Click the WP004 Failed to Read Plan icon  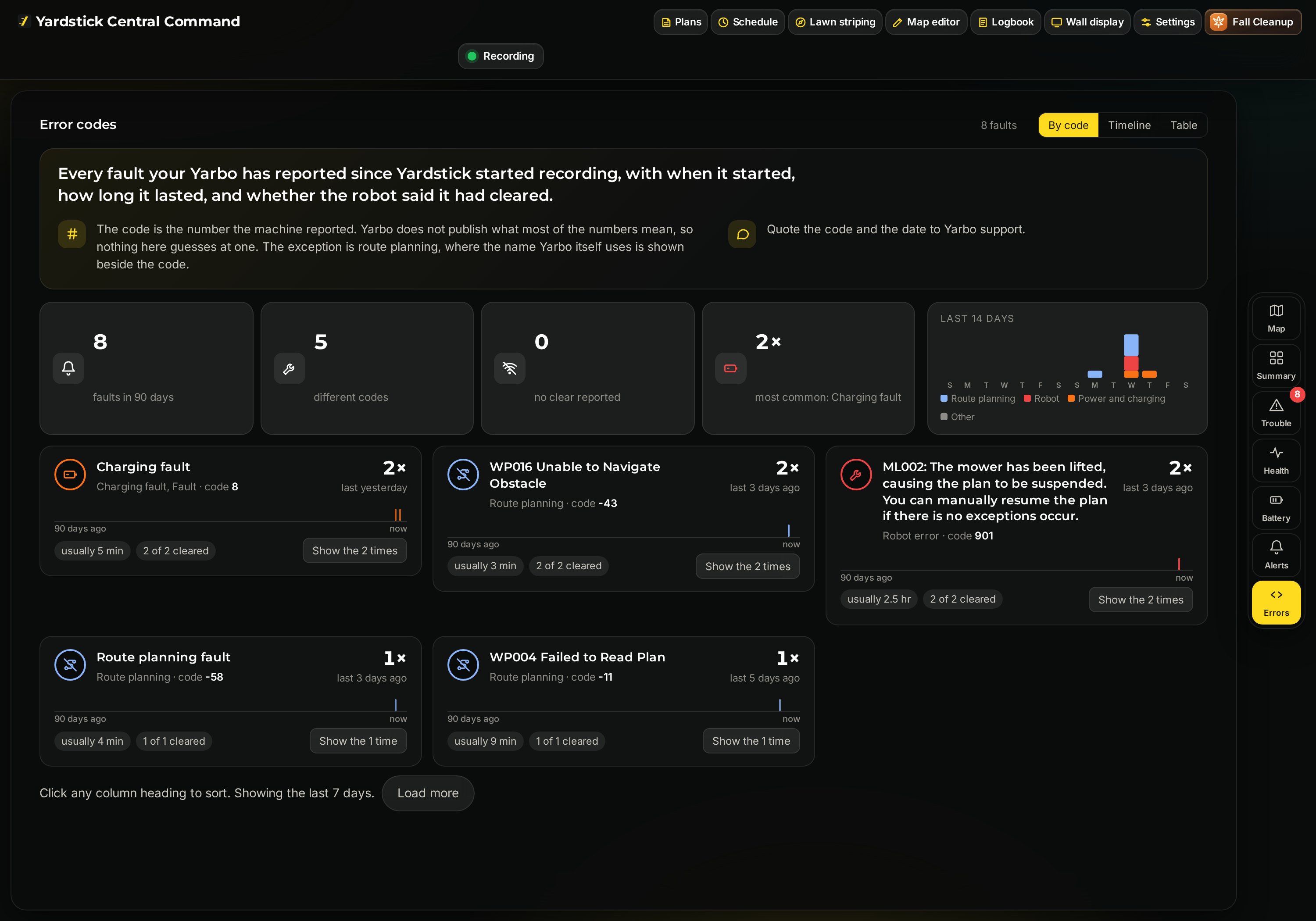[x=463, y=665]
